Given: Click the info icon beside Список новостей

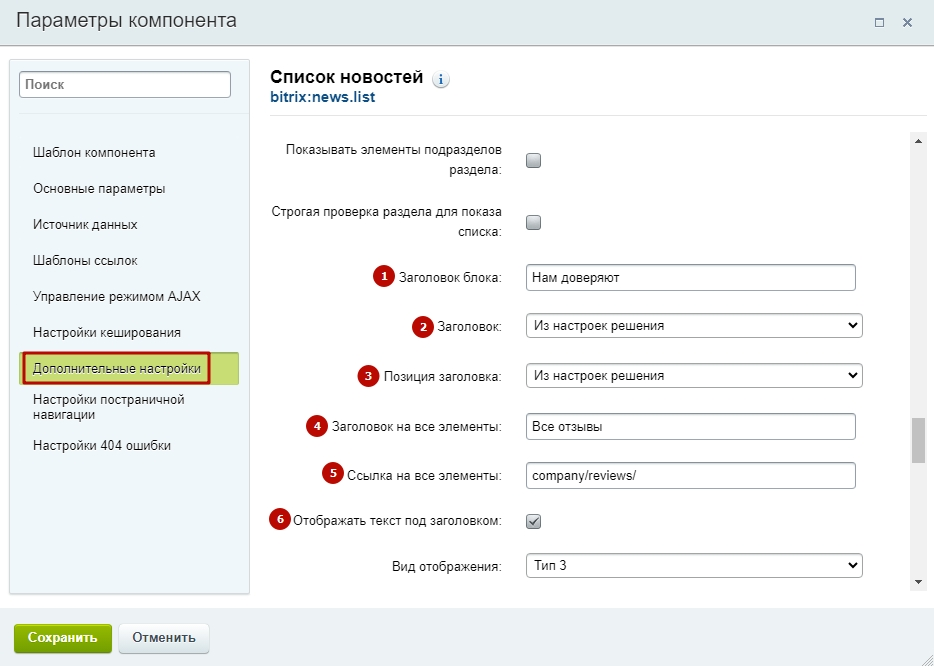Looking at the screenshot, I should pyautogui.click(x=441, y=79).
